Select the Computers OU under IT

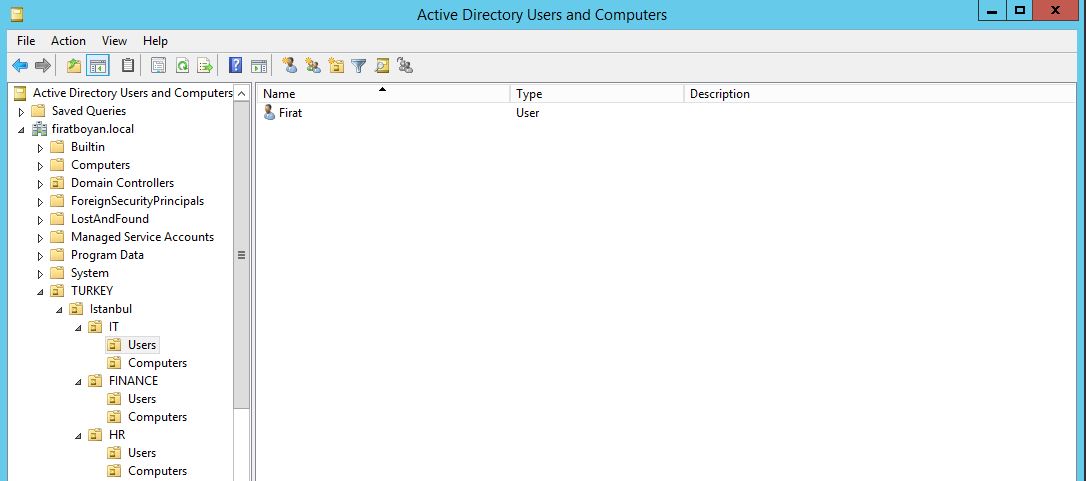point(157,363)
